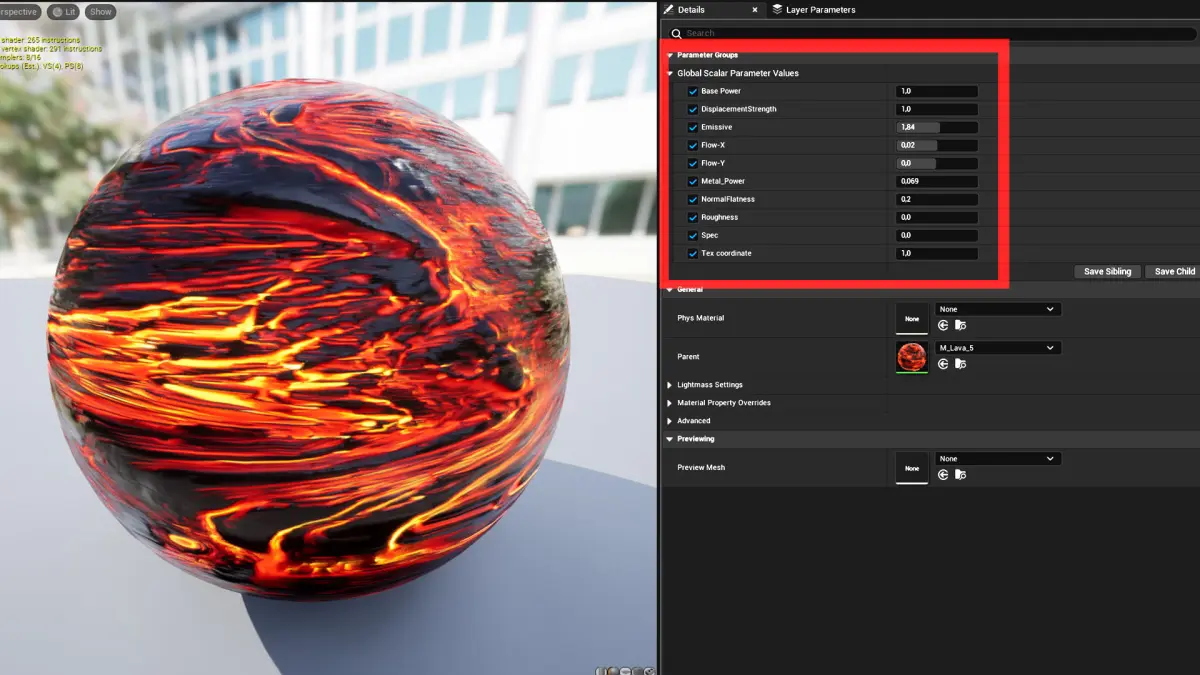Open the Lit view mode menu
The height and width of the screenshot is (675, 1200).
tap(64, 12)
